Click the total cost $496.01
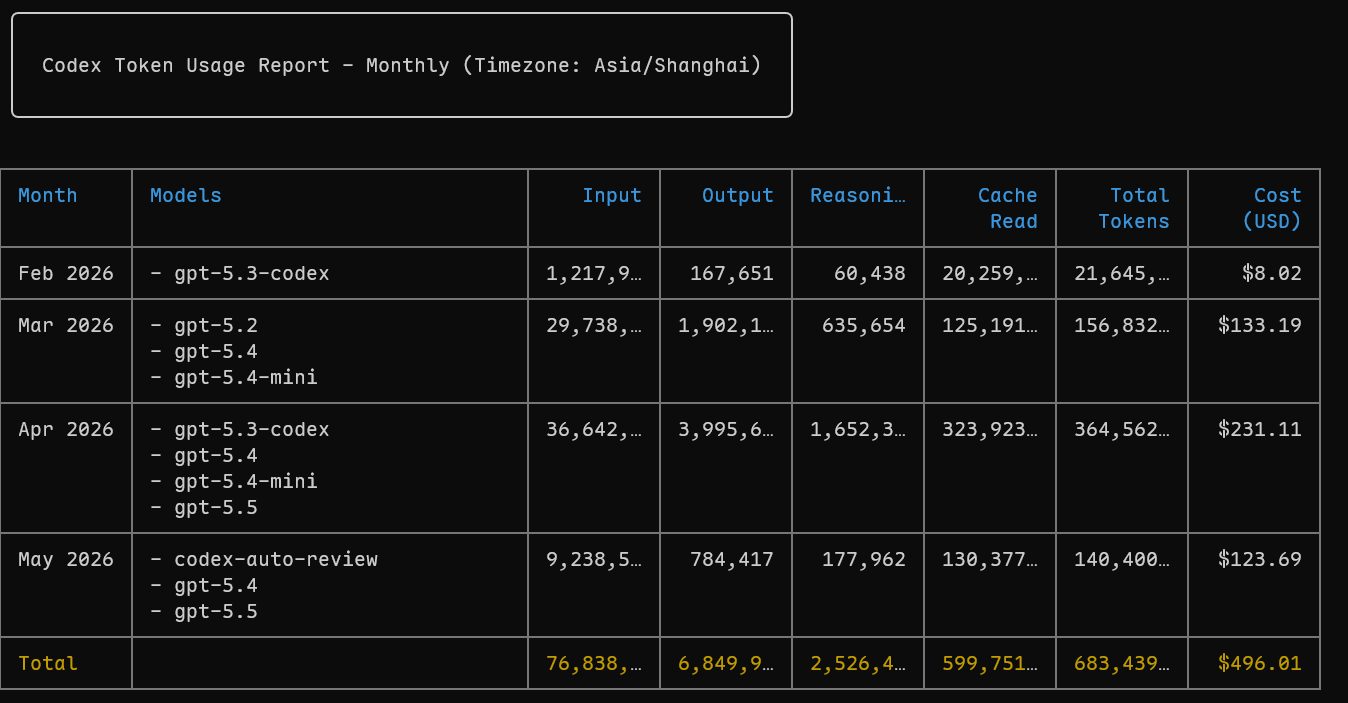This screenshot has width=1348, height=703. (x=1260, y=663)
